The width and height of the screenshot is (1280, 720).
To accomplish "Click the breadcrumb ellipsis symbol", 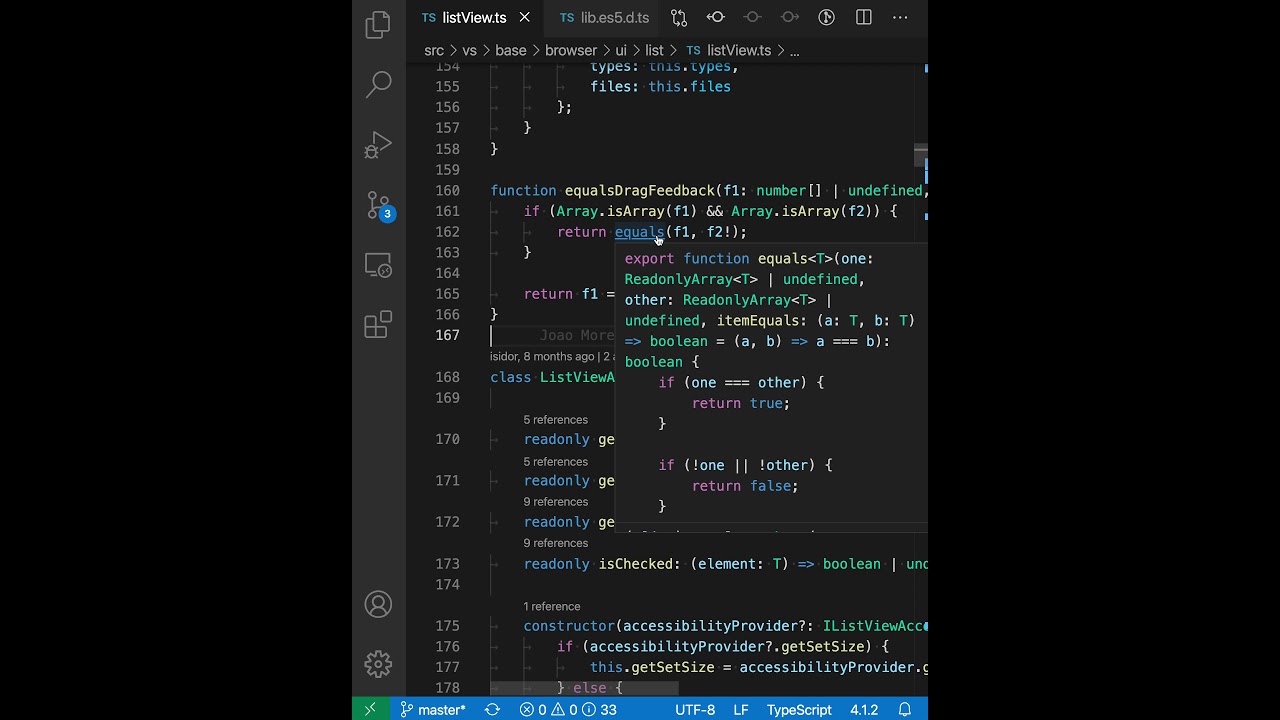I will 795,50.
